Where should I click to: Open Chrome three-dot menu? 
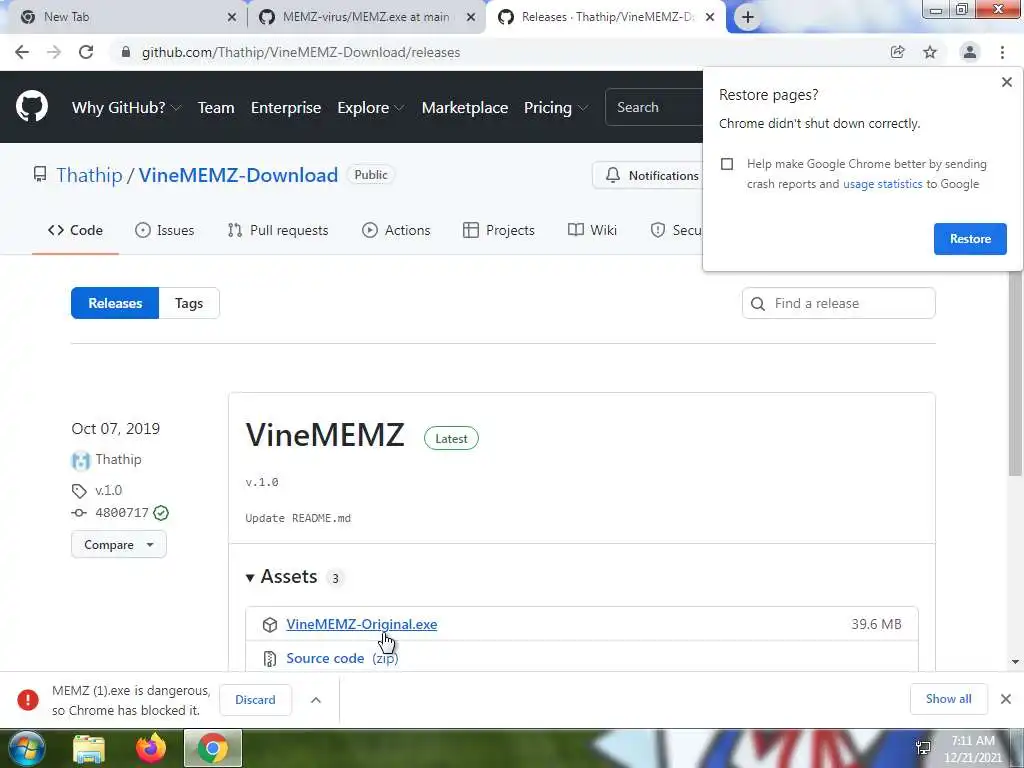click(1002, 52)
